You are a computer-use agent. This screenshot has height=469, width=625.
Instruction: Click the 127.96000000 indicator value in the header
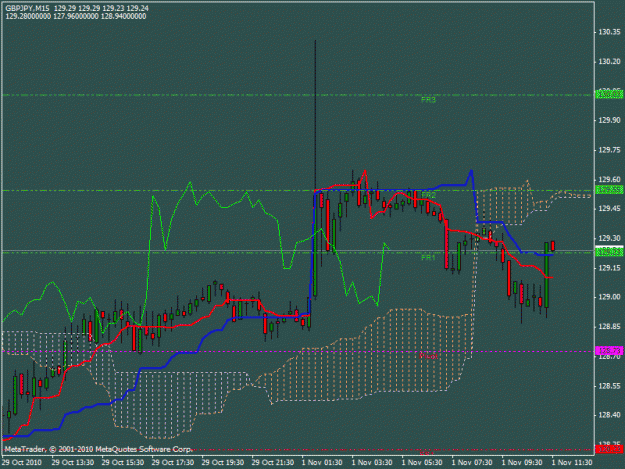76,16
